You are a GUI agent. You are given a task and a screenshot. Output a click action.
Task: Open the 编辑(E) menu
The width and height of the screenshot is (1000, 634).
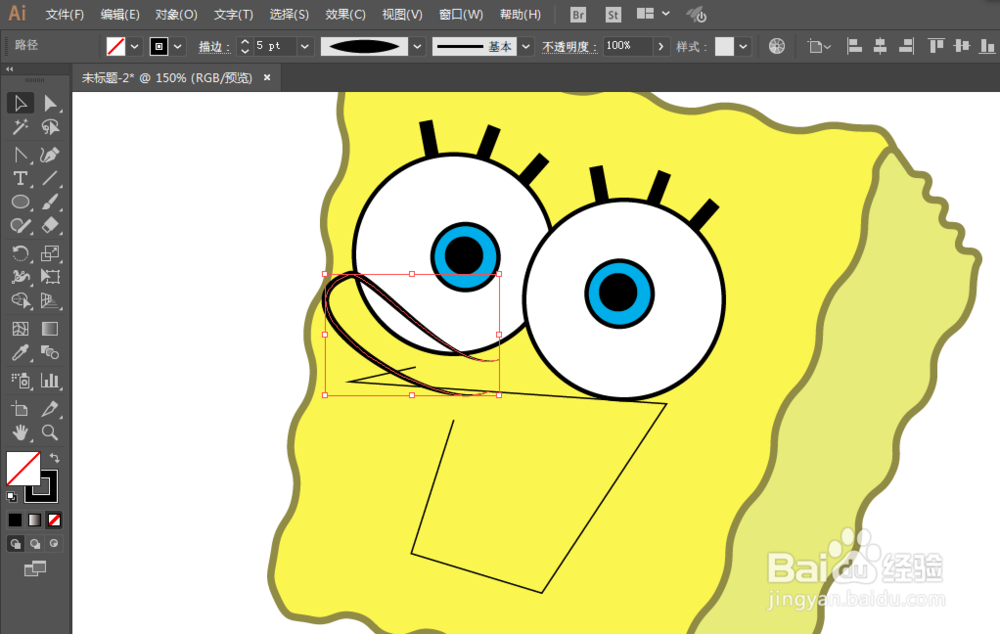coord(120,14)
